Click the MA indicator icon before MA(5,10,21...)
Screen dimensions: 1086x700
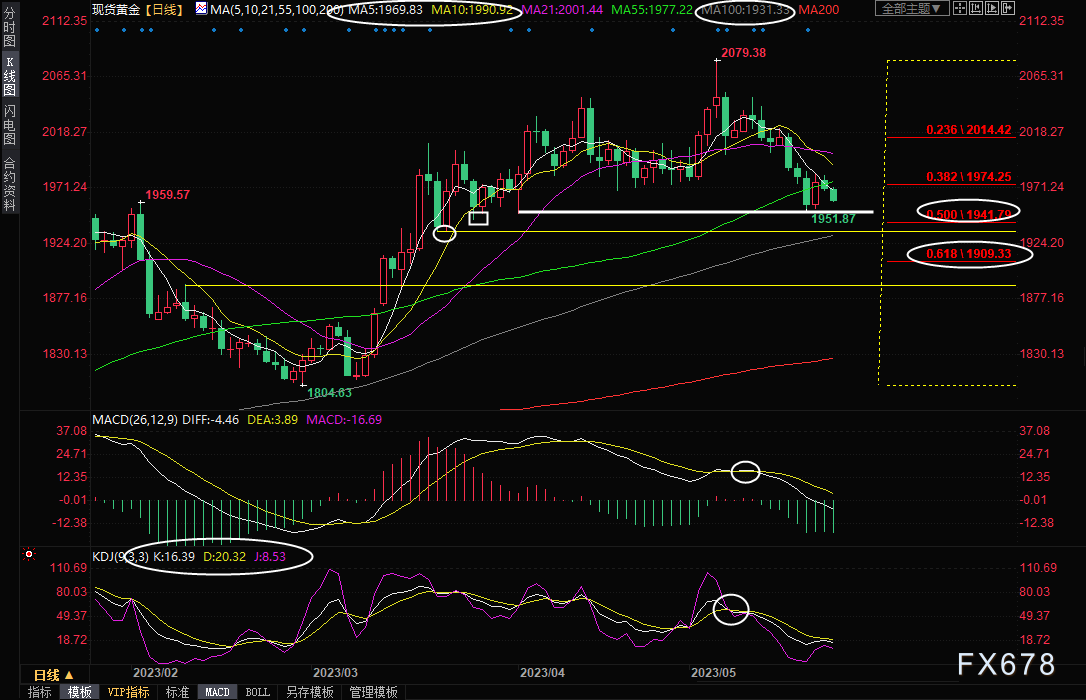click(x=203, y=9)
